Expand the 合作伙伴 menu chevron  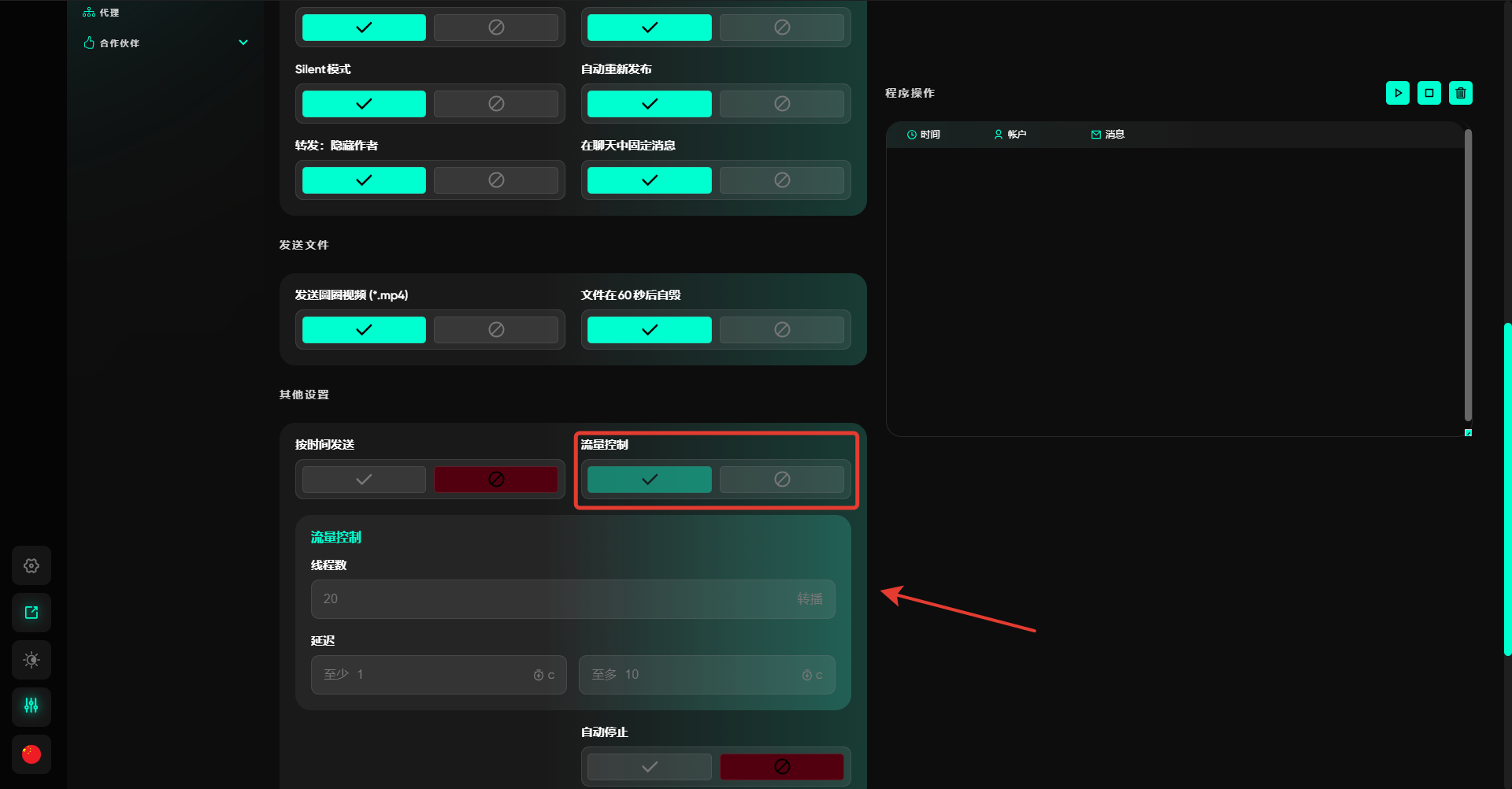pyautogui.click(x=243, y=43)
